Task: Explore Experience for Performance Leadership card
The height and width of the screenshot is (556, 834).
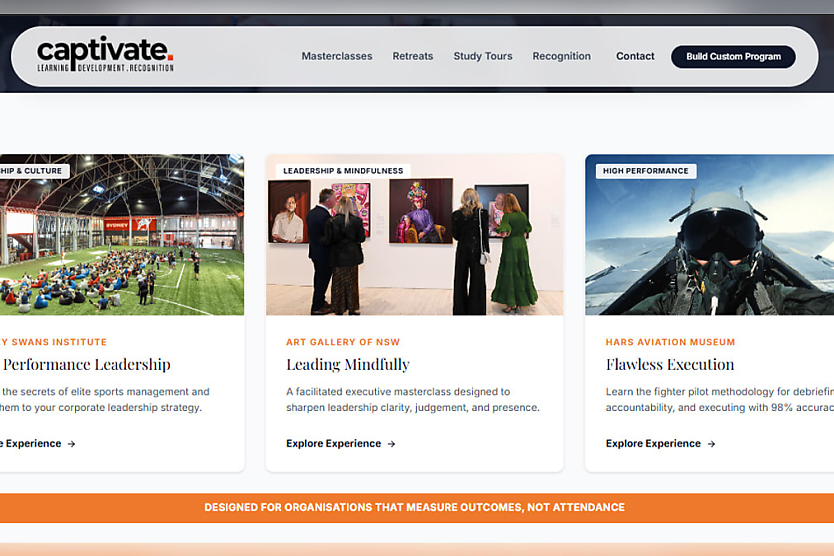Action: 38,443
